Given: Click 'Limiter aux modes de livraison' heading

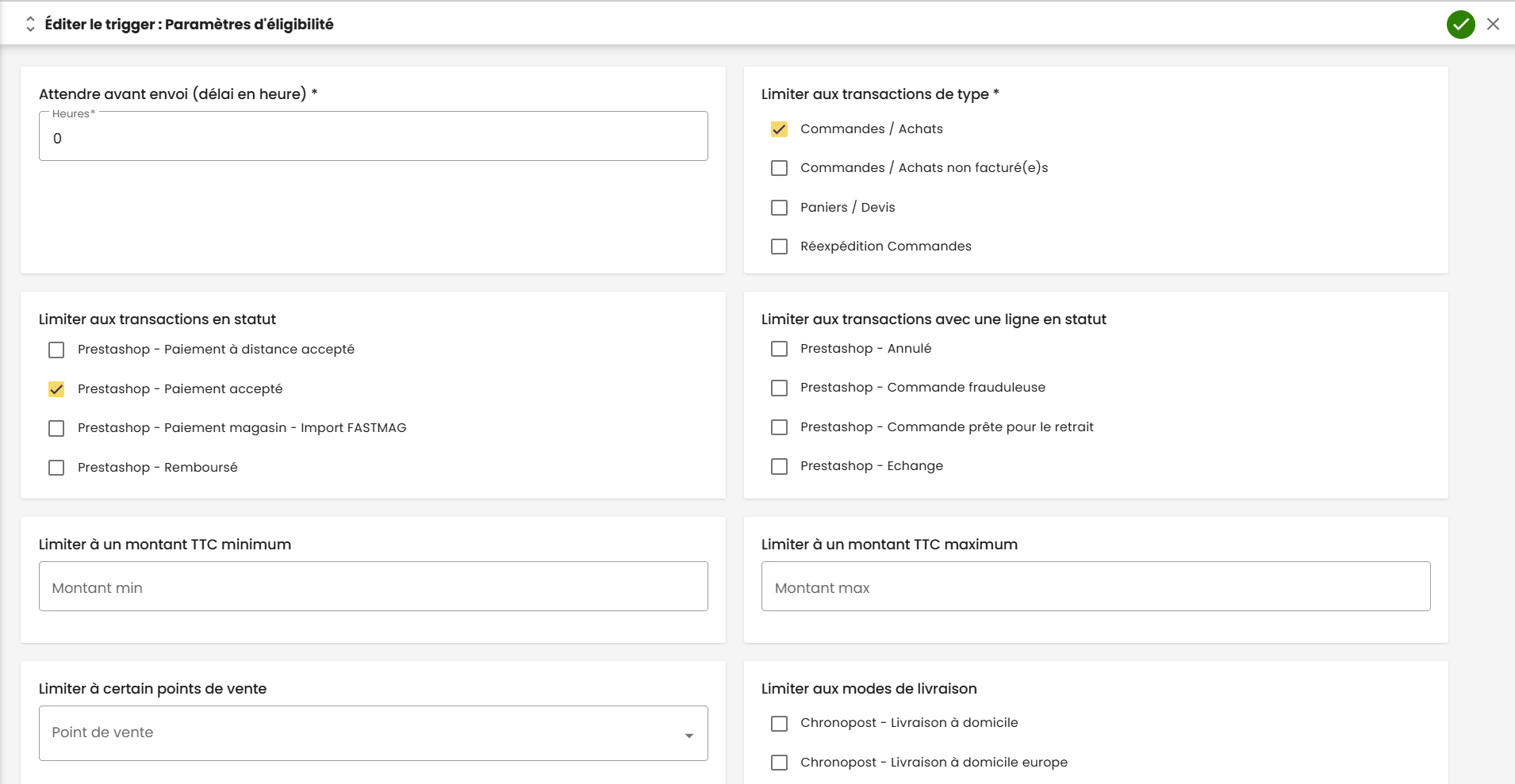Looking at the screenshot, I should coord(869,689).
